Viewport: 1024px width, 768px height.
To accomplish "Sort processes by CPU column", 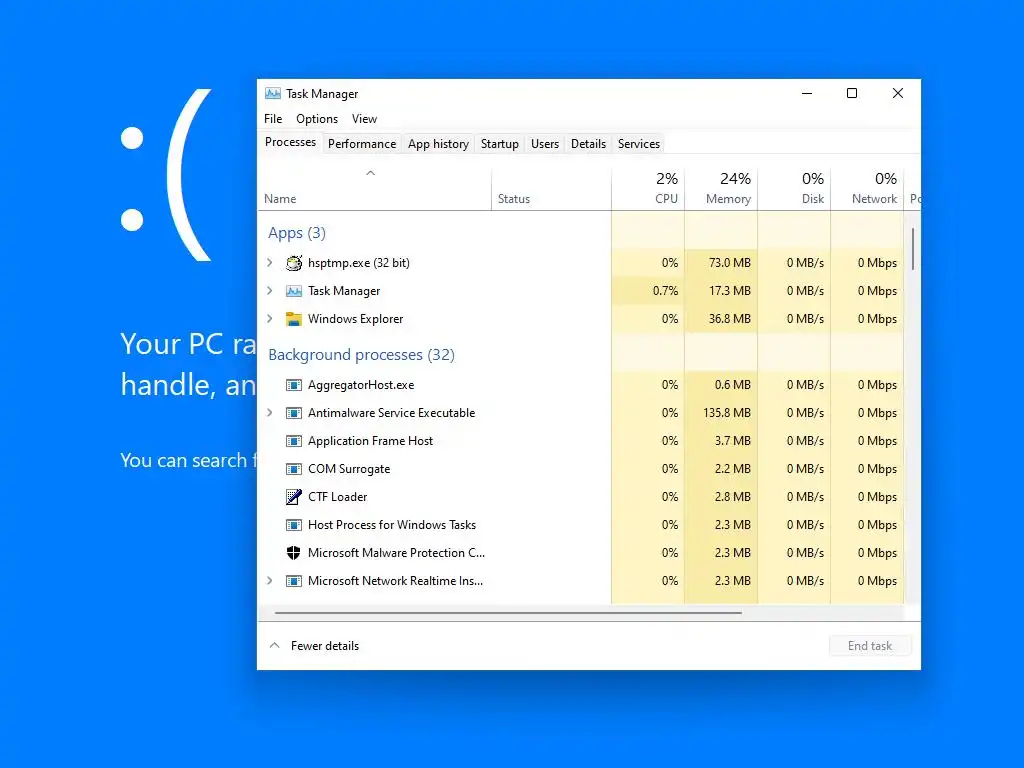I will click(648, 189).
